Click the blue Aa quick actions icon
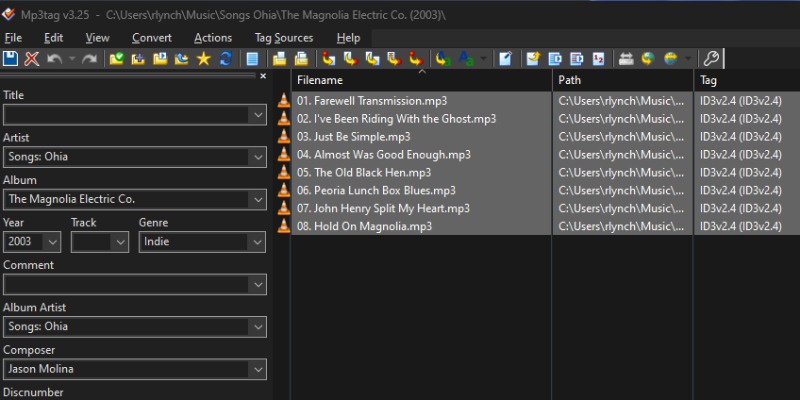Image resolution: width=800 pixels, height=400 pixels. coord(466,59)
